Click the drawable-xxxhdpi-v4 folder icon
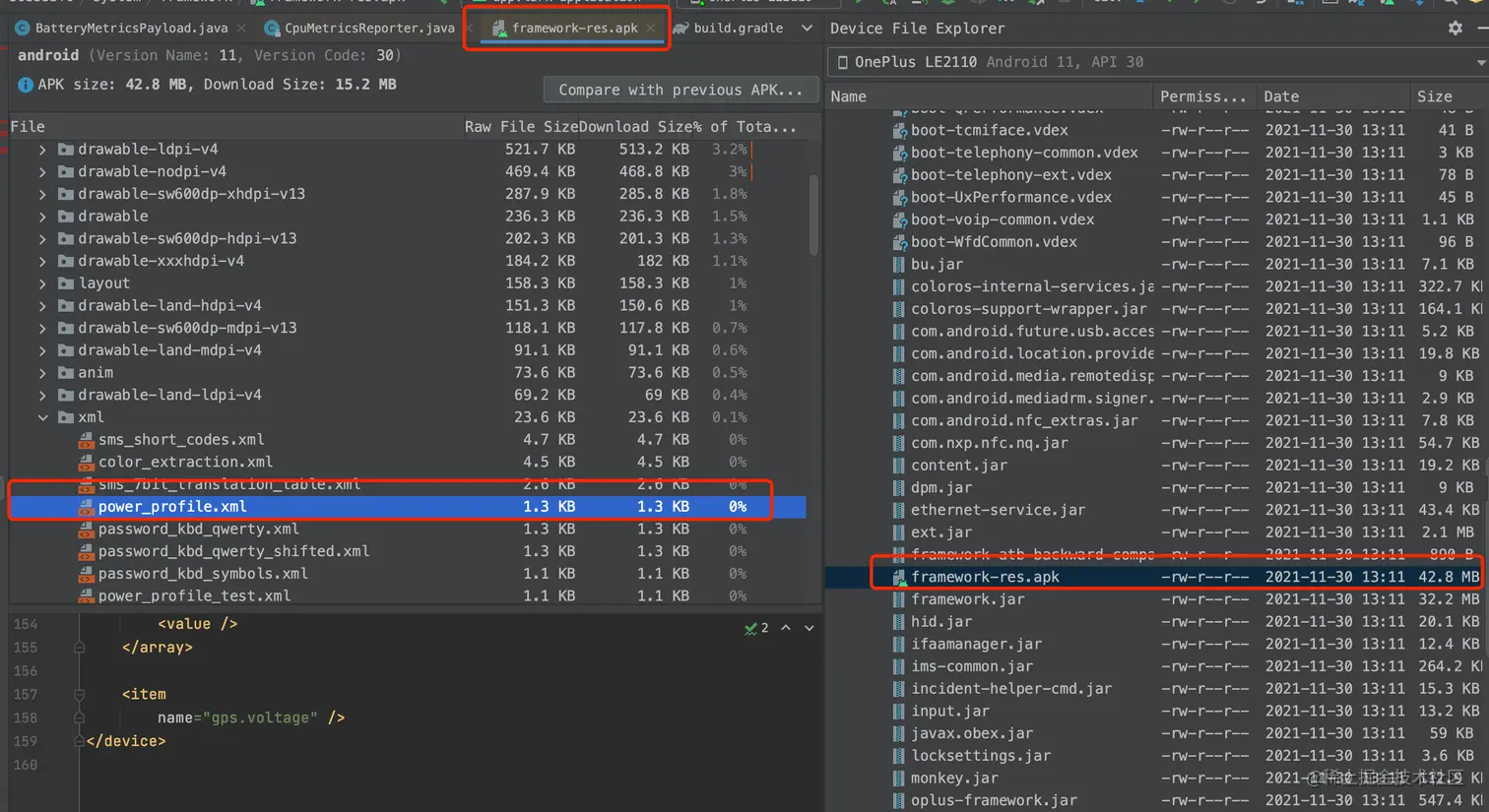The image size is (1489, 812). click(x=66, y=261)
